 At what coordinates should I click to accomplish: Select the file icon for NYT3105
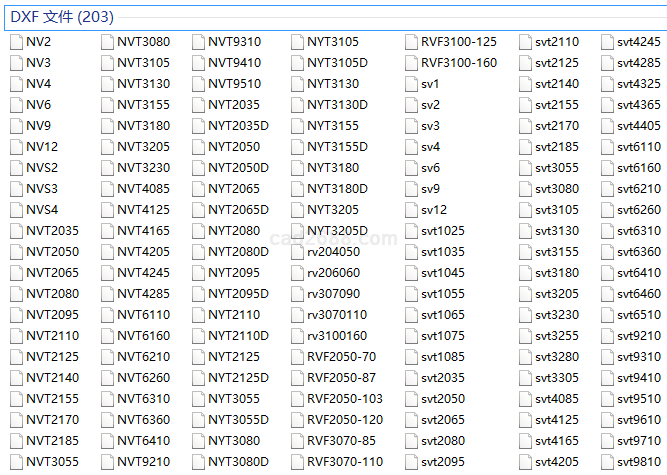[297, 42]
